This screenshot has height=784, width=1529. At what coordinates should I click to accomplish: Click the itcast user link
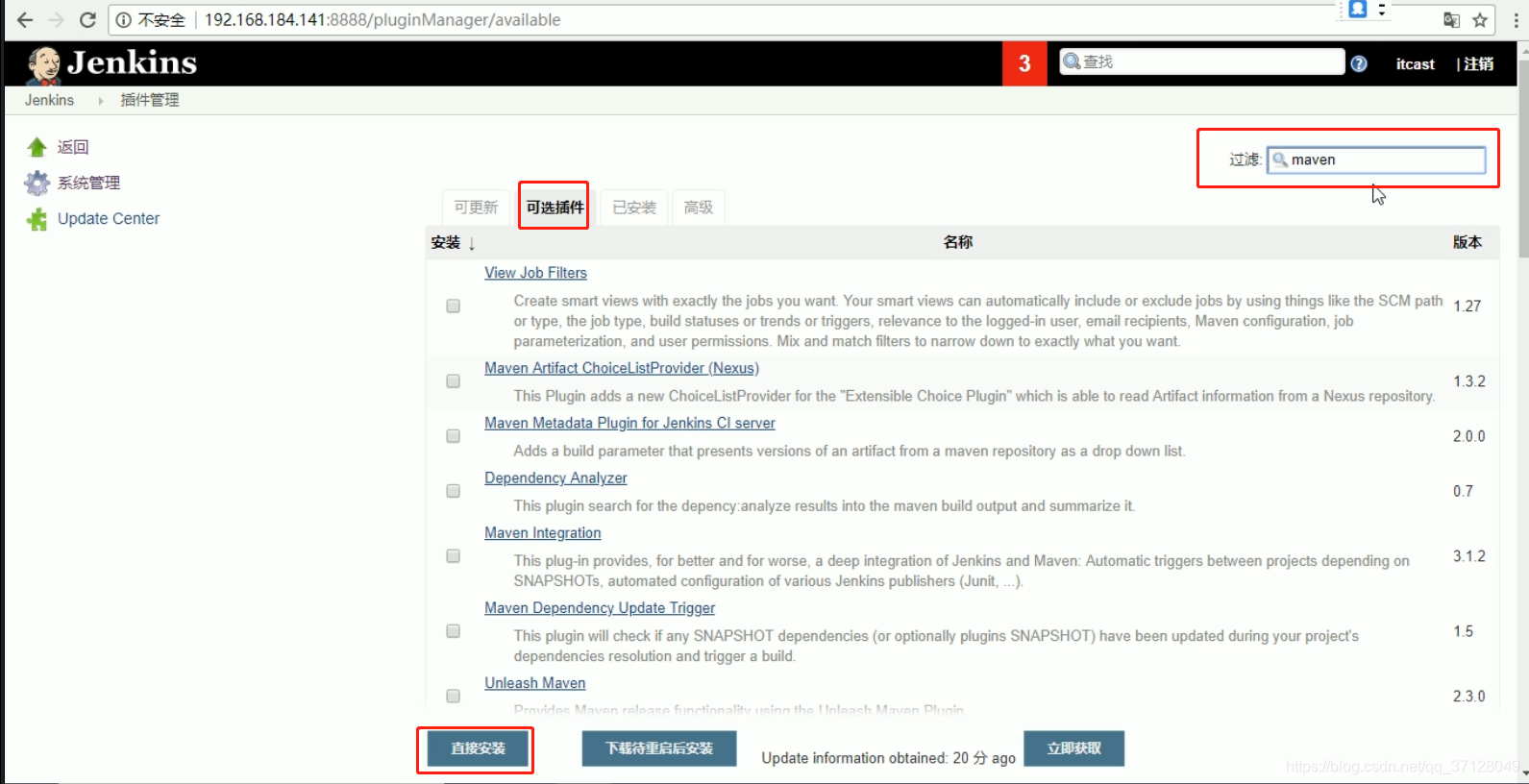(x=1415, y=64)
